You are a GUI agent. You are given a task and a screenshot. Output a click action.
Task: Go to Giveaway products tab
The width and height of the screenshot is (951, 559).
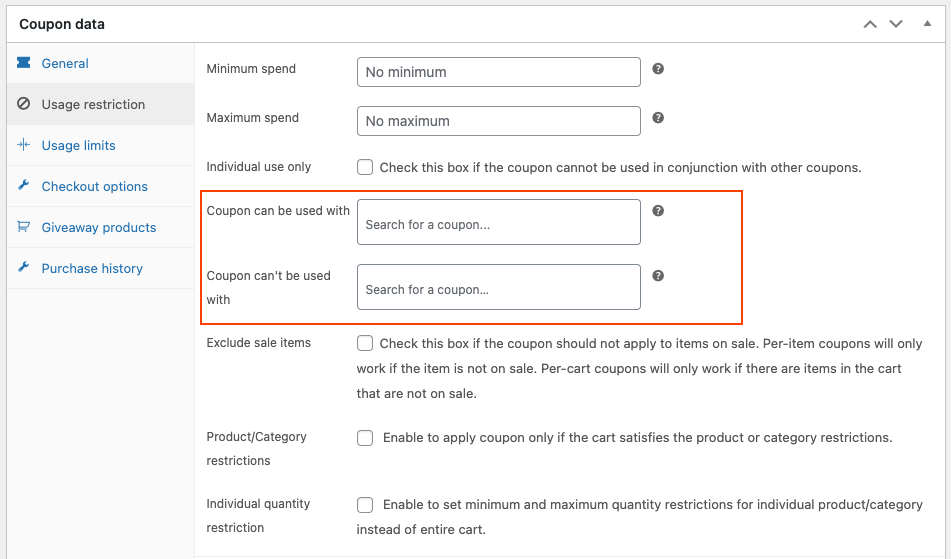click(x=101, y=227)
